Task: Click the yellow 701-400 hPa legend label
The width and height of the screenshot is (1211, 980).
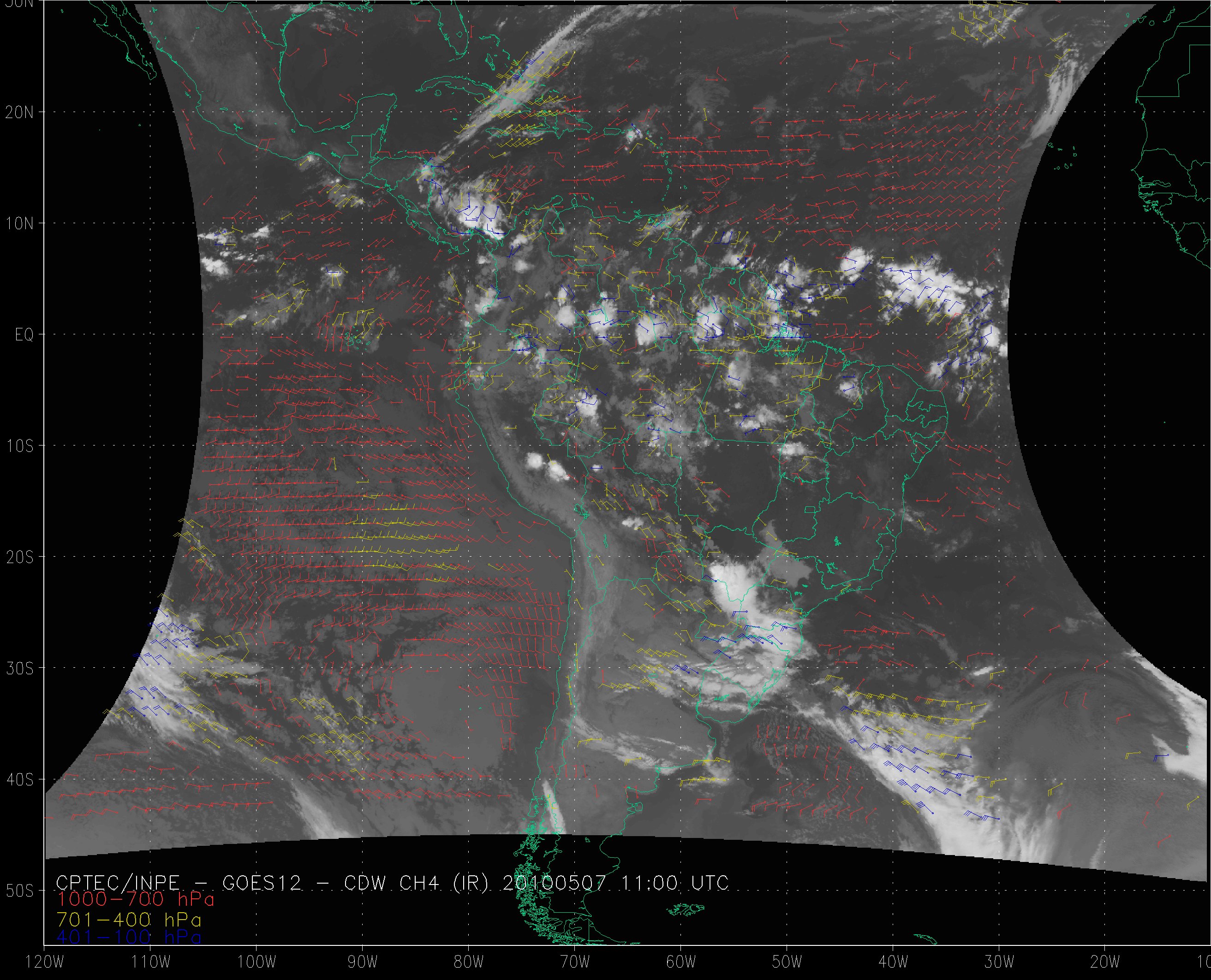Action: pyautogui.click(x=129, y=920)
